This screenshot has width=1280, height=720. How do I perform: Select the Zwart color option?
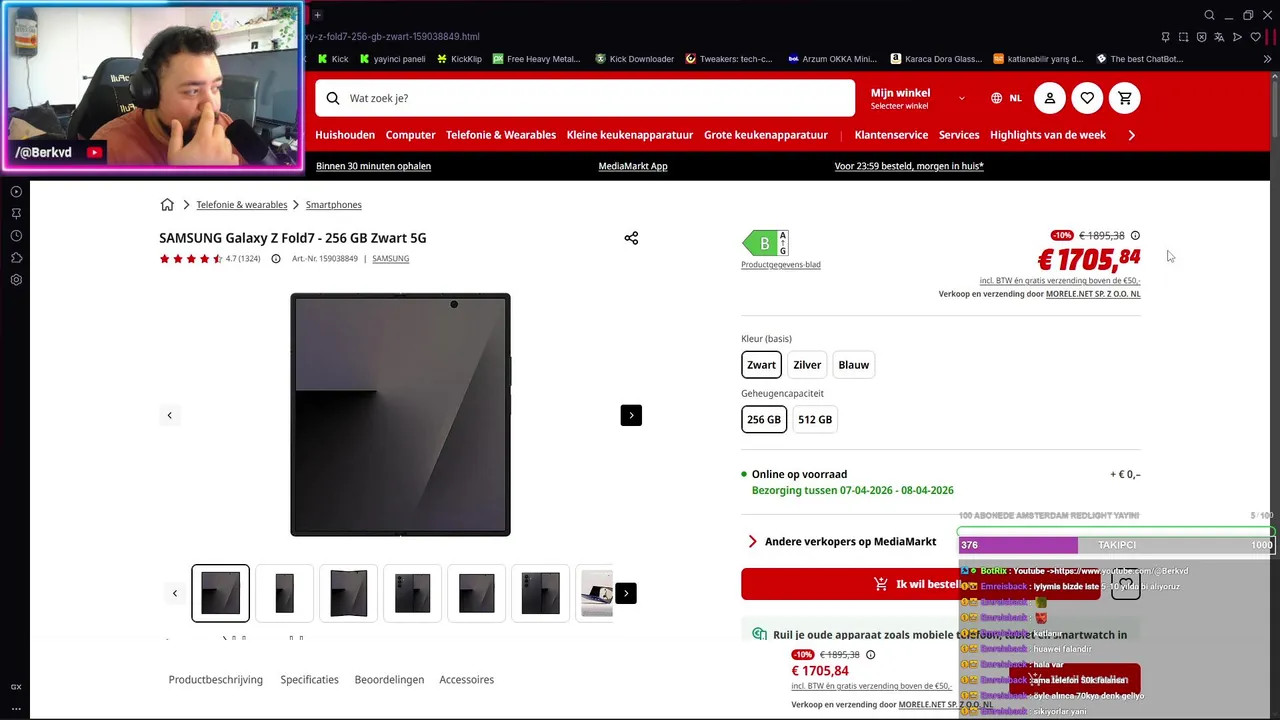[761, 365]
